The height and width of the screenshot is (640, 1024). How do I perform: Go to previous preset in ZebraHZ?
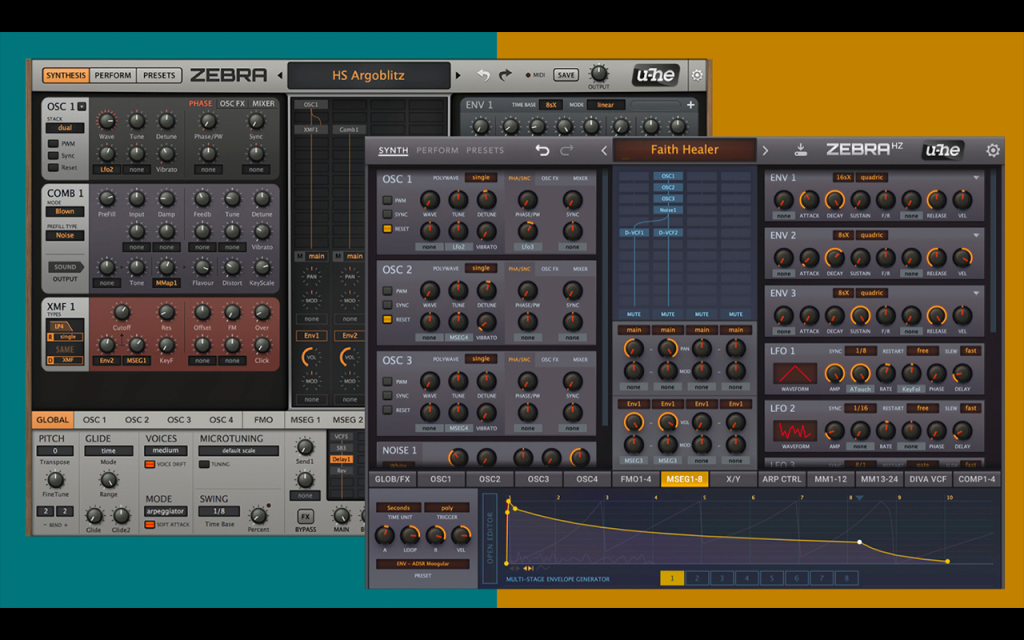coord(604,151)
